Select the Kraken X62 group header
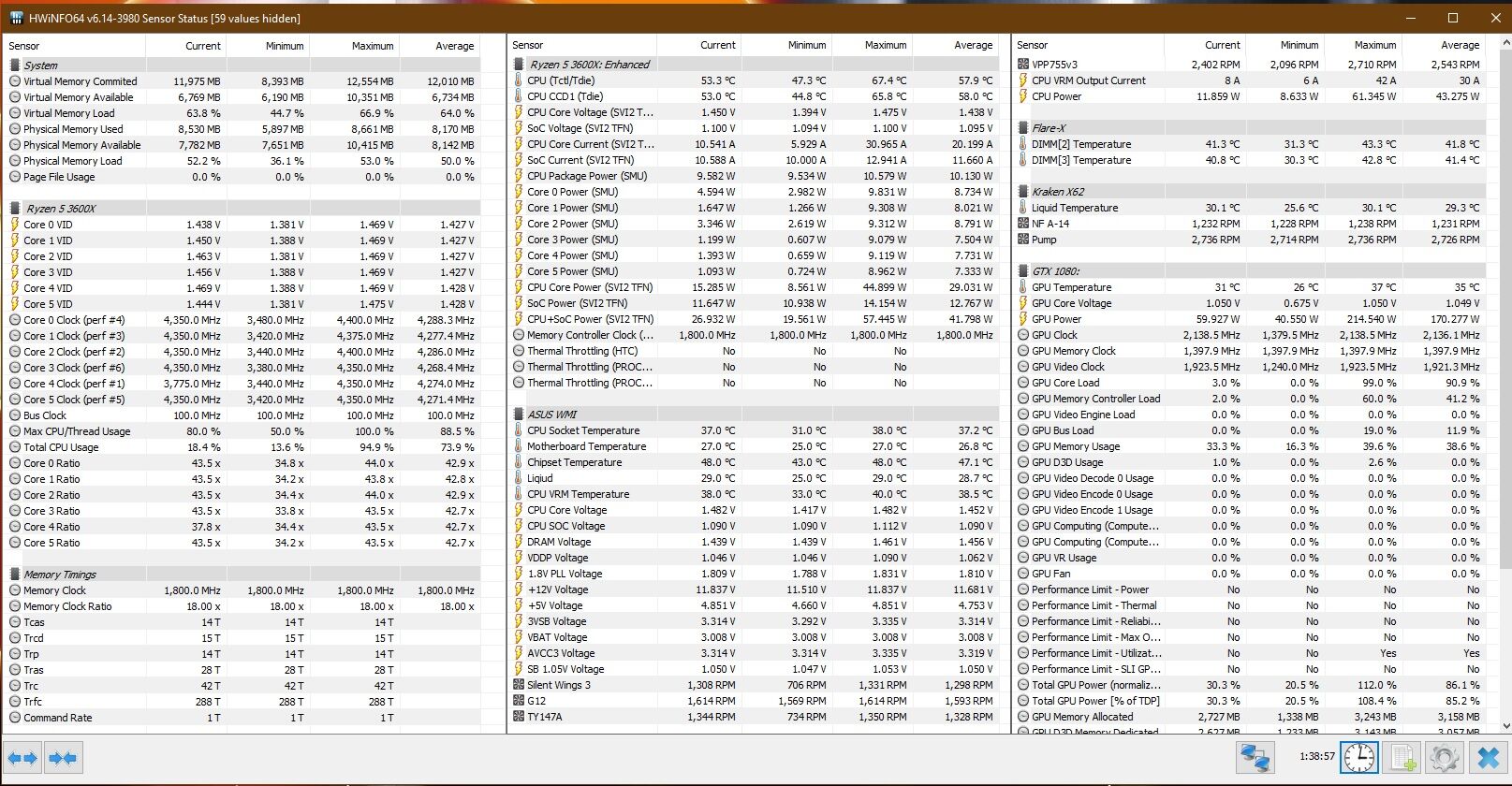Viewport: 1512px width, 786px height. click(1252, 192)
